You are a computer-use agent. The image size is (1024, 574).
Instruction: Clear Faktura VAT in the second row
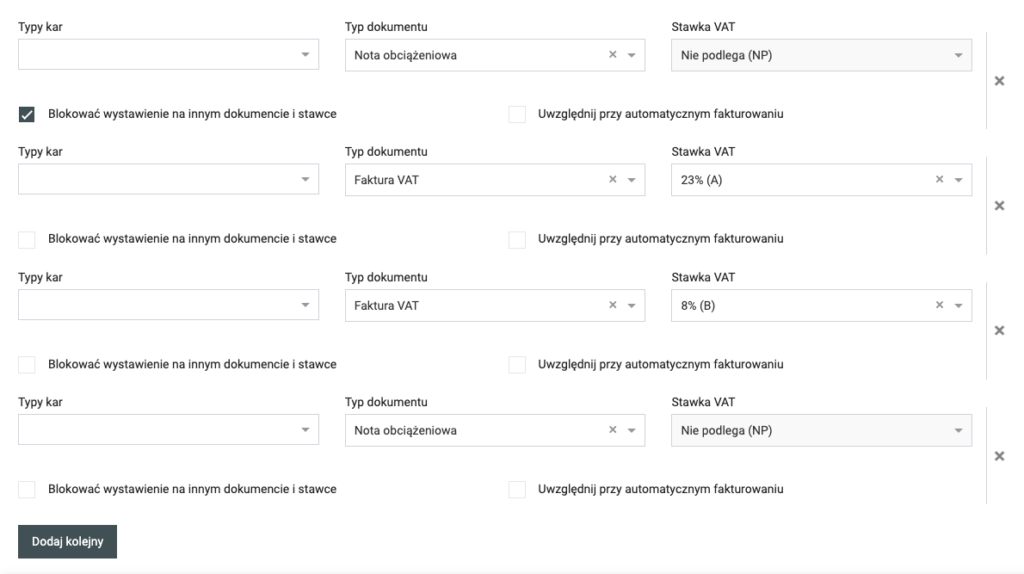613,180
